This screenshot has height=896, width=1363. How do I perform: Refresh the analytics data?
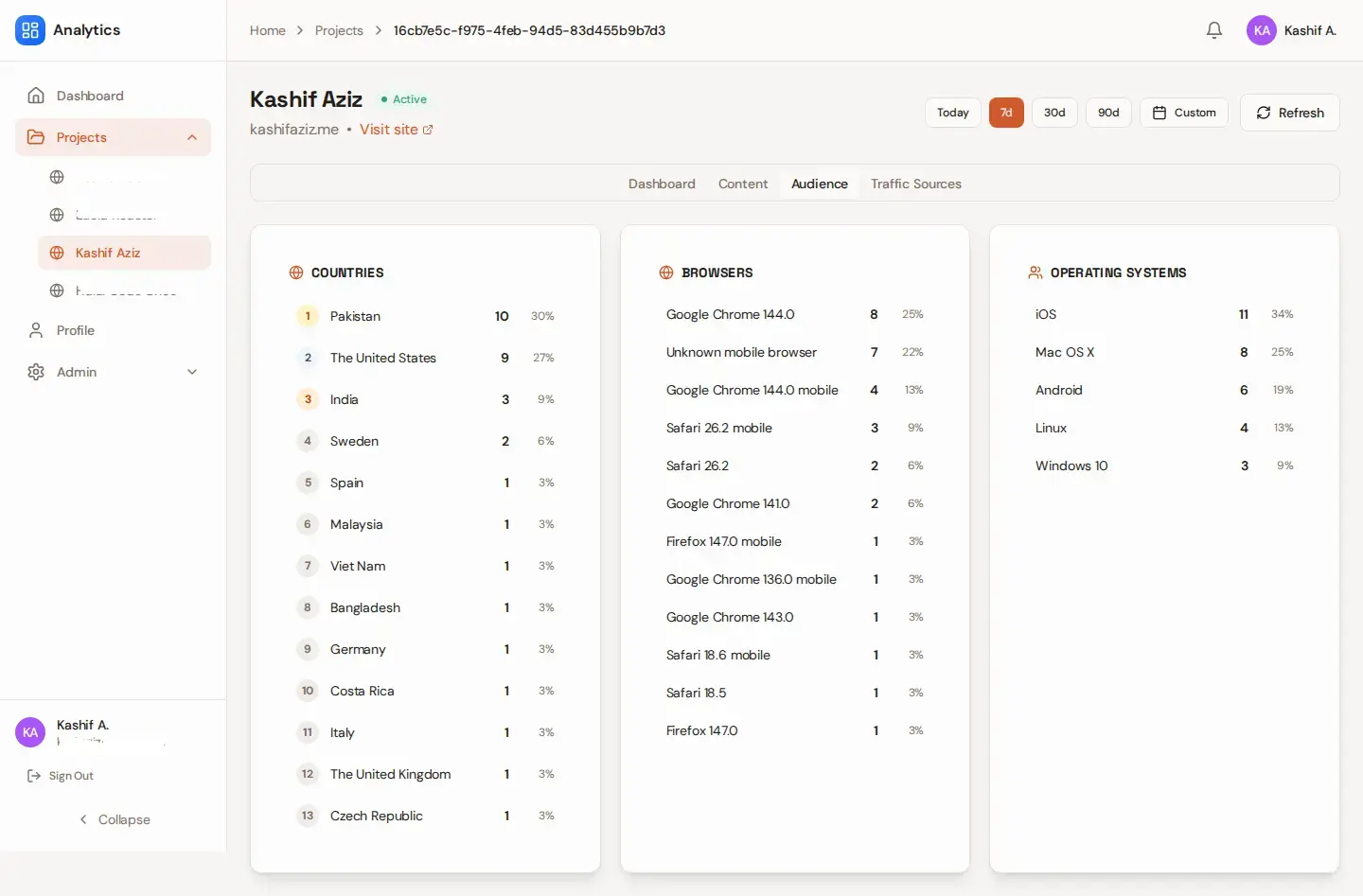click(x=1289, y=113)
